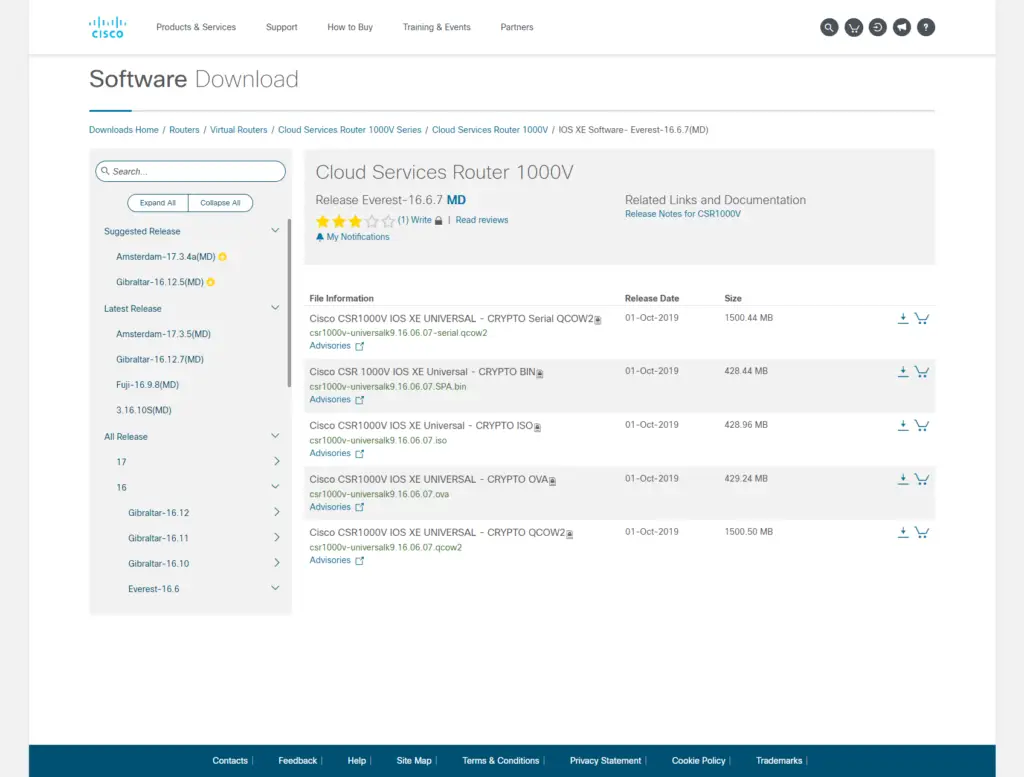Screen dimensions: 1024x777
Task: Click the sidebar Search input field
Action: click(x=190, y=171)
